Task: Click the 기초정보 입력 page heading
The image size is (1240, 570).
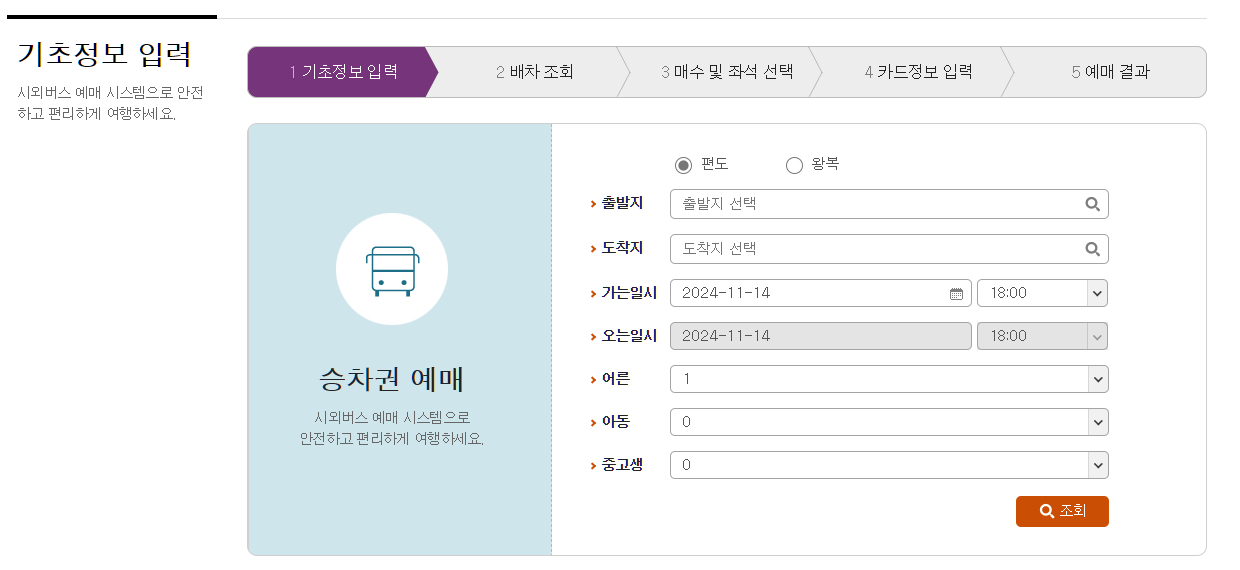Action: tap(104, 54)
